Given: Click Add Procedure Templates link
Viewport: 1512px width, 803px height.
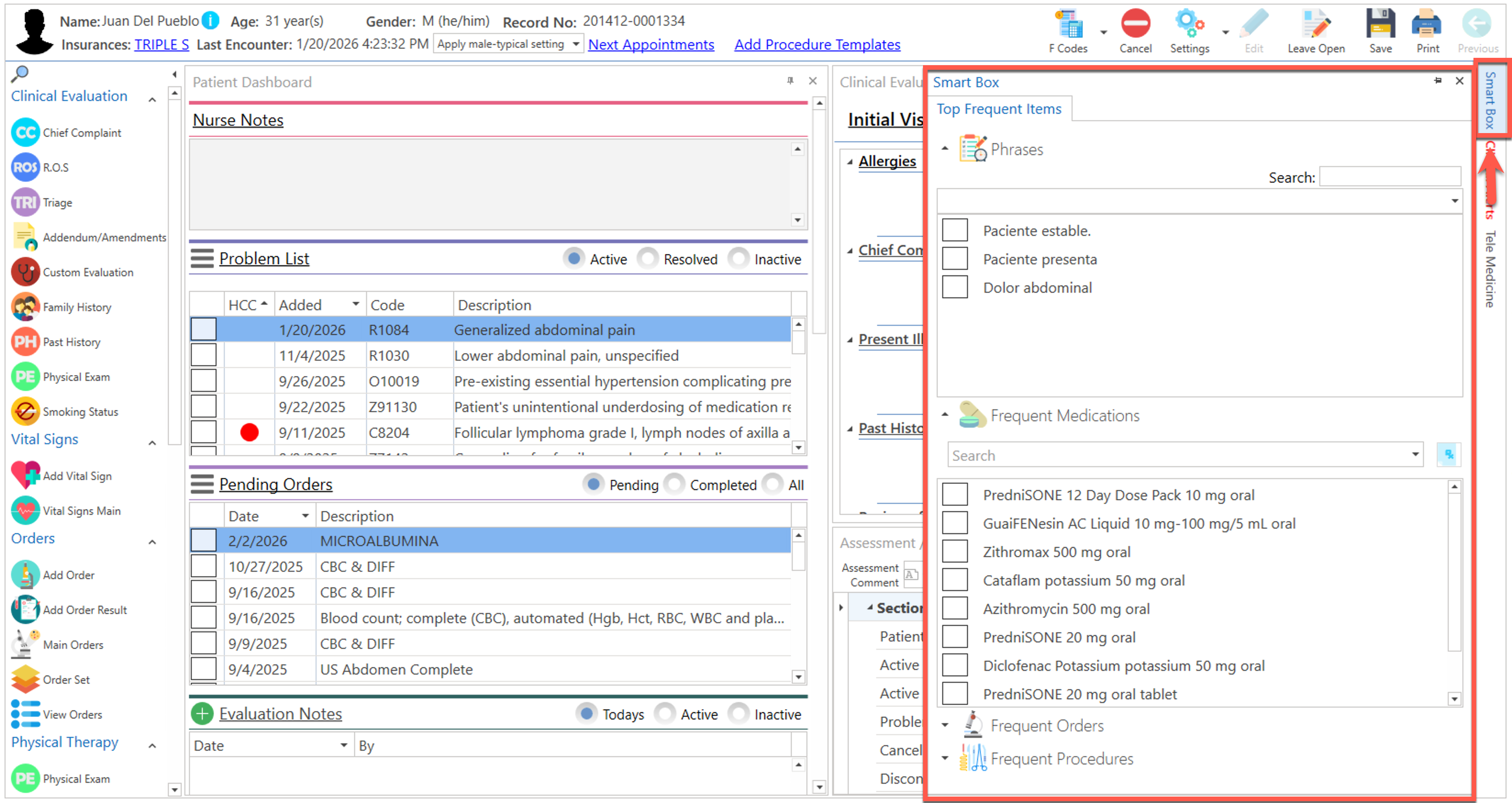Looking at the screenshot, I should pyautogui.click(x=817, y=45).
